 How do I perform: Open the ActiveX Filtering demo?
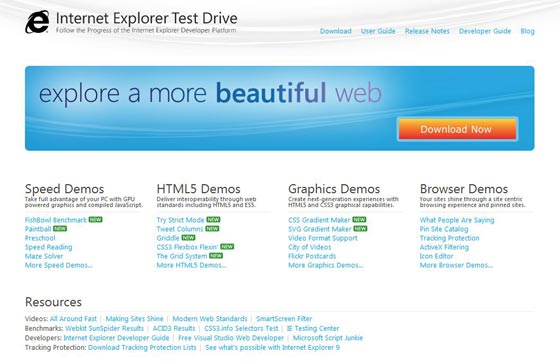(x=444, y=247)
